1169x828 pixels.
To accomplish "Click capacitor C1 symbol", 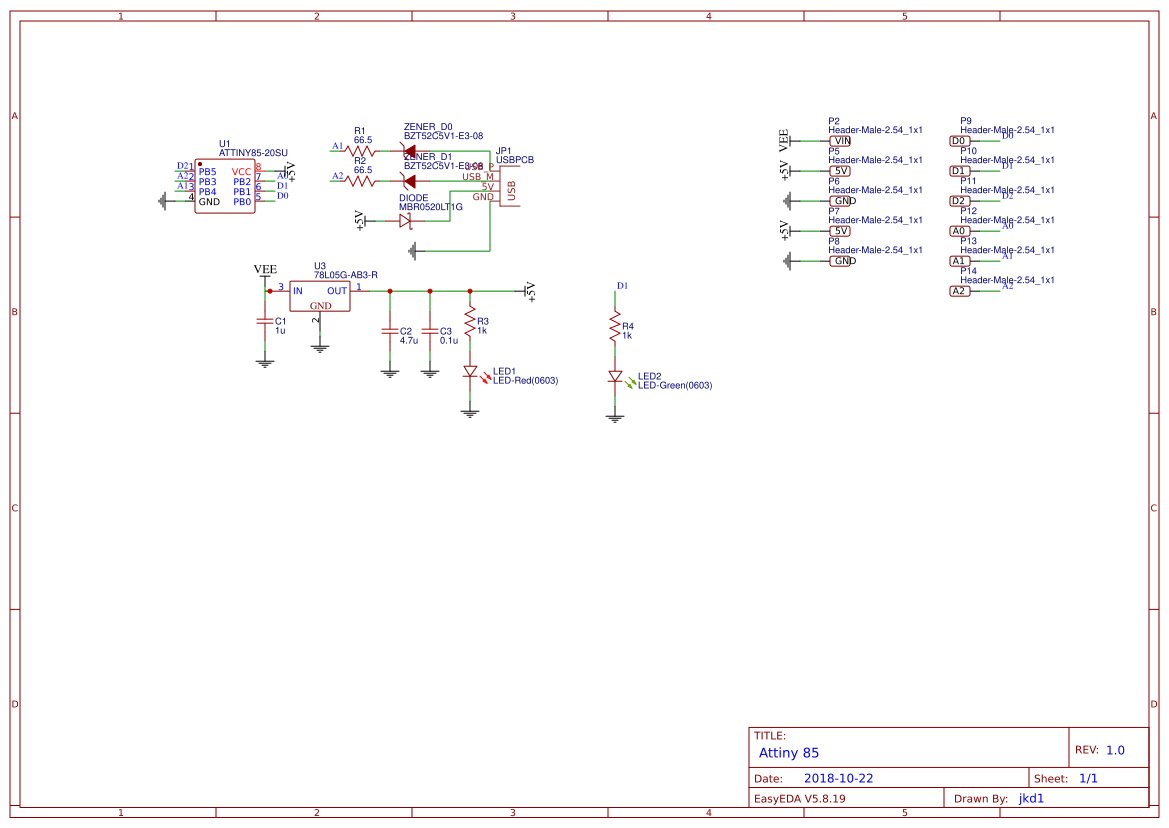I will 265,322.
